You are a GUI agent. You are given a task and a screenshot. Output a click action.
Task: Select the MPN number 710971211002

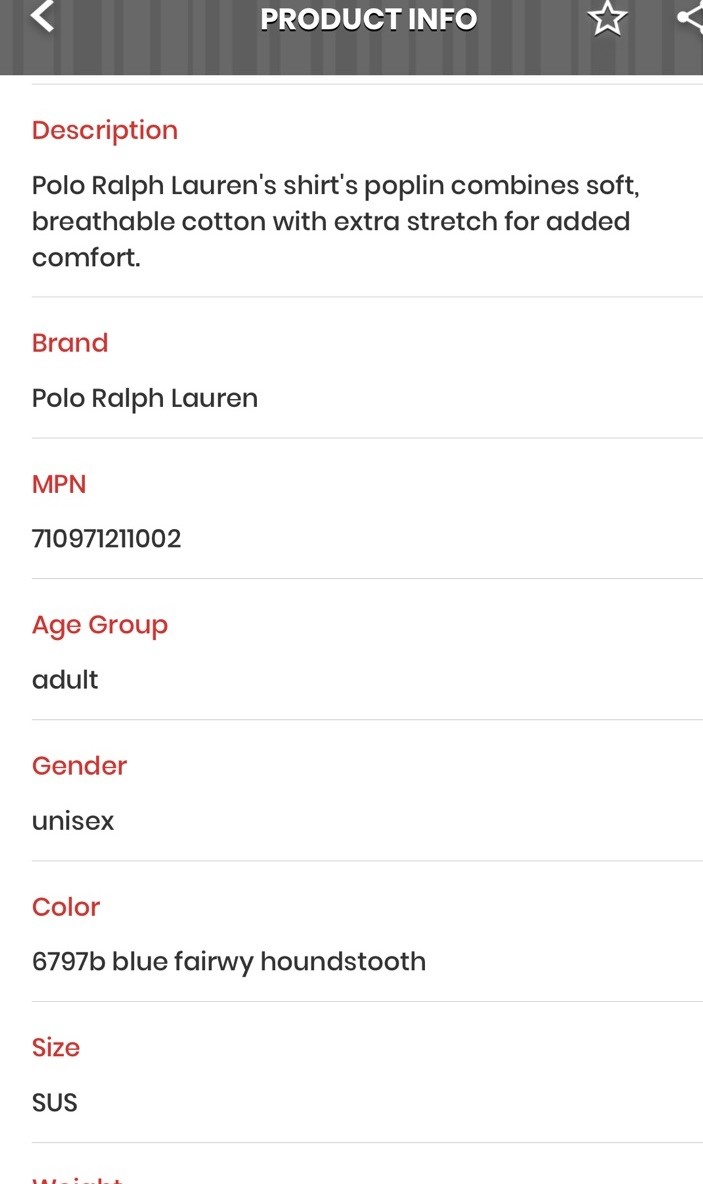click(x=107, y=539)
